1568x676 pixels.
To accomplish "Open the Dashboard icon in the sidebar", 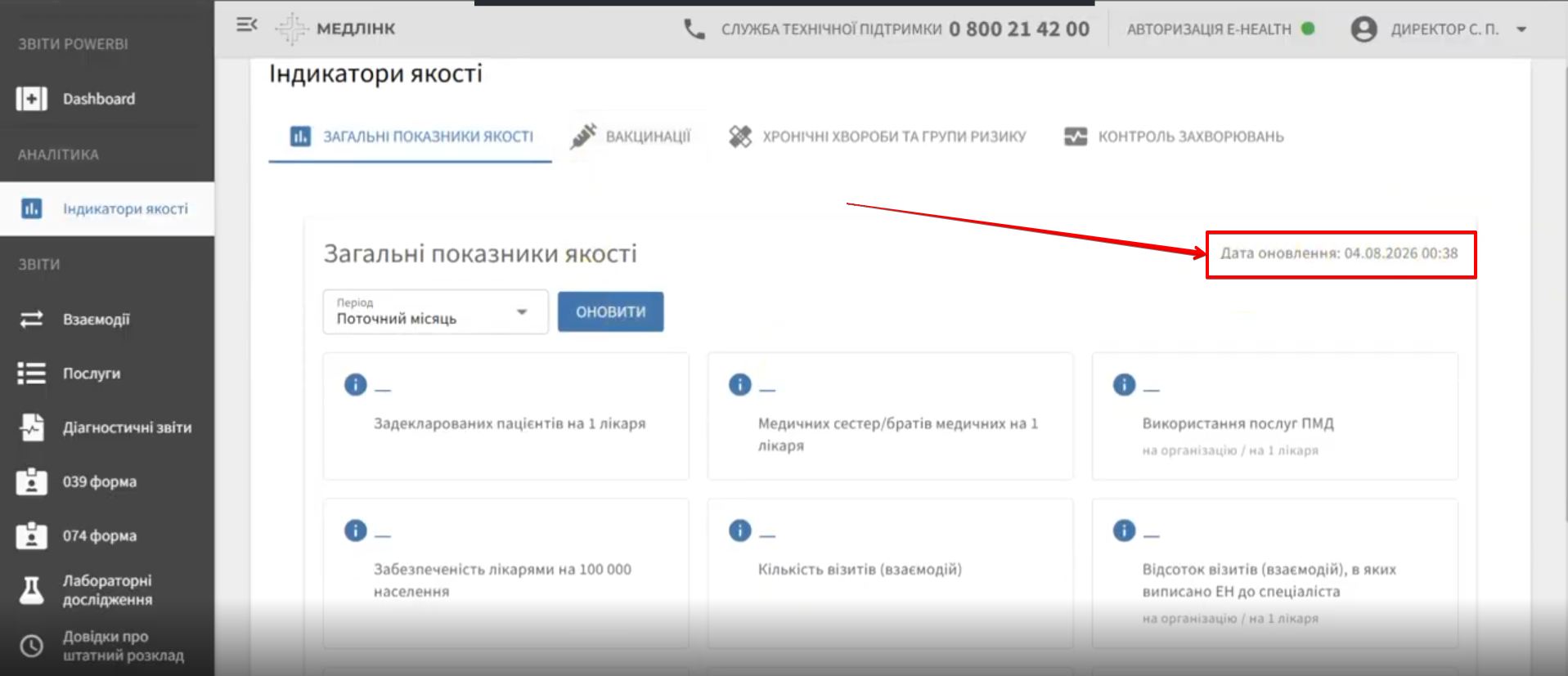I will pyautogui.click(x=32, y=99).
